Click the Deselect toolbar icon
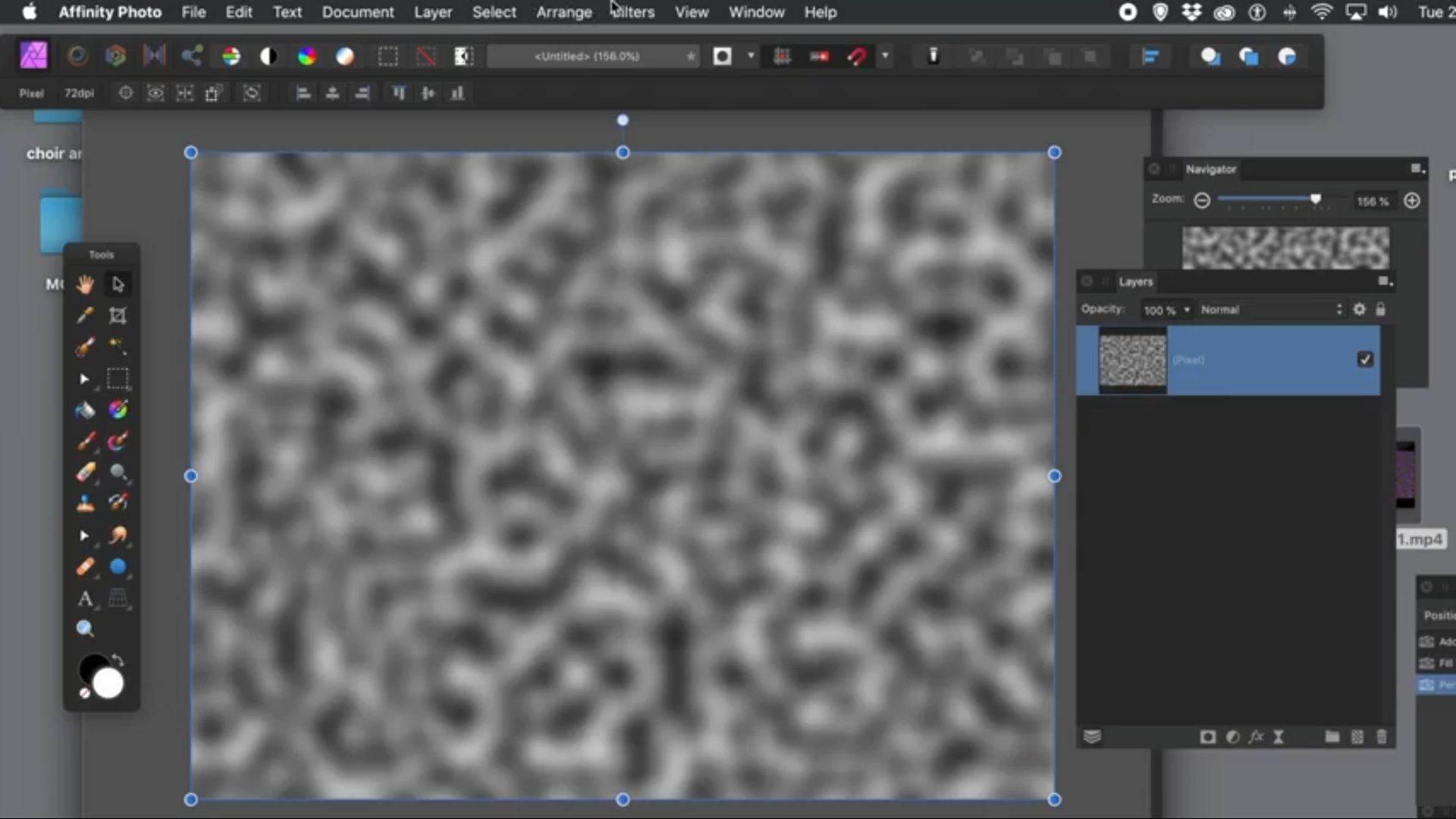Image resolution: width=1456 pixels, height=819 pixels. click(426, 56)
